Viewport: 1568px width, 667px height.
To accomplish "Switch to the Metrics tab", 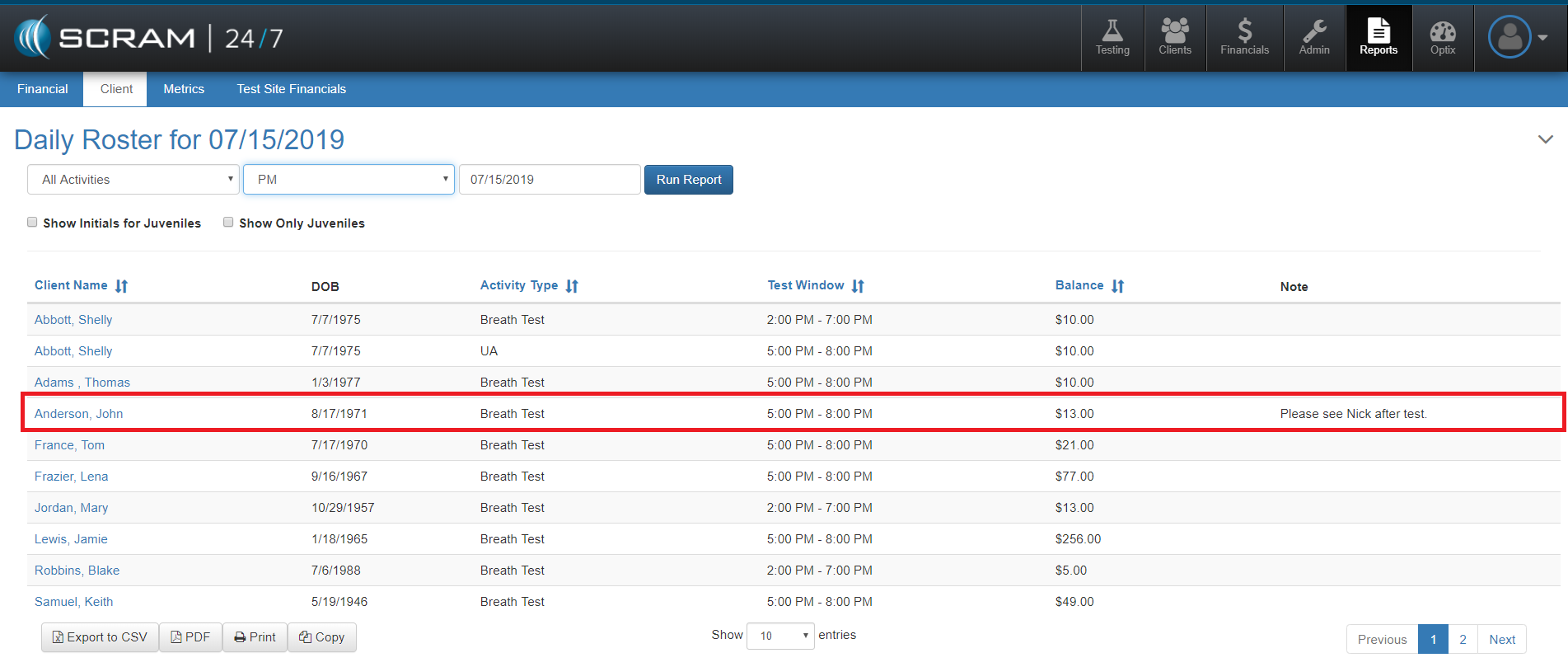I will coord(184,89).
